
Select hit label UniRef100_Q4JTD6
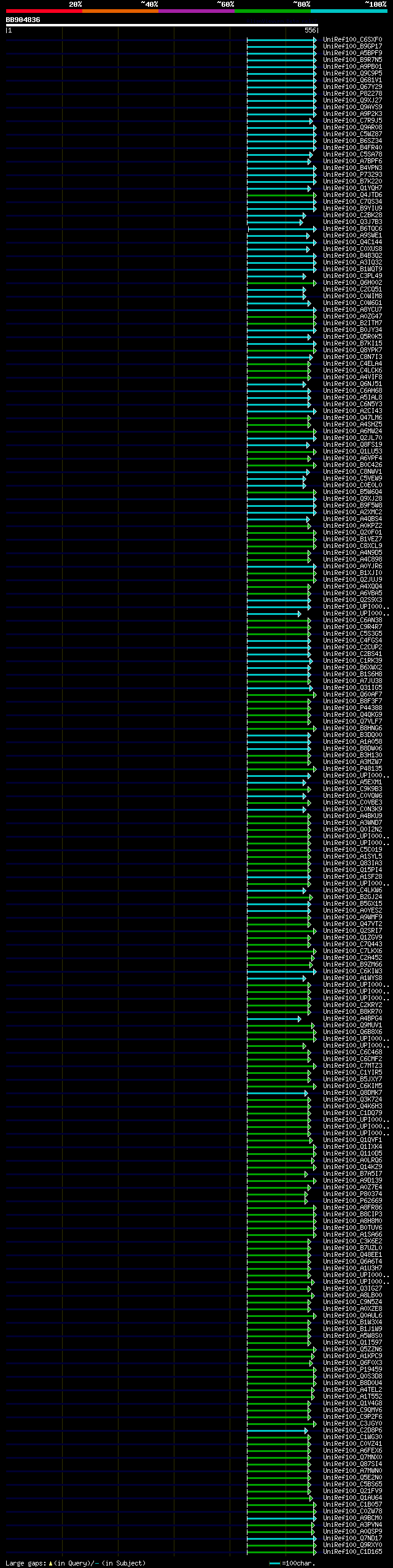(352, 195)
